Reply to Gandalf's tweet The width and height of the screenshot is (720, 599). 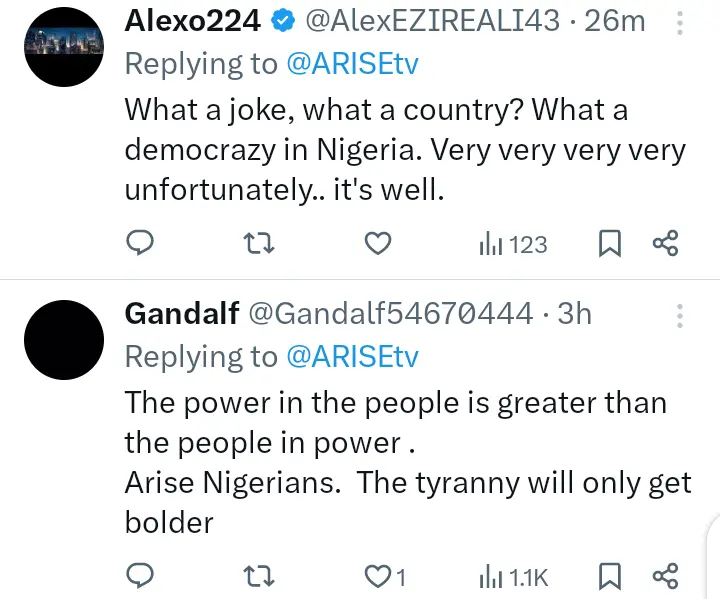click(x=141, y=575)
